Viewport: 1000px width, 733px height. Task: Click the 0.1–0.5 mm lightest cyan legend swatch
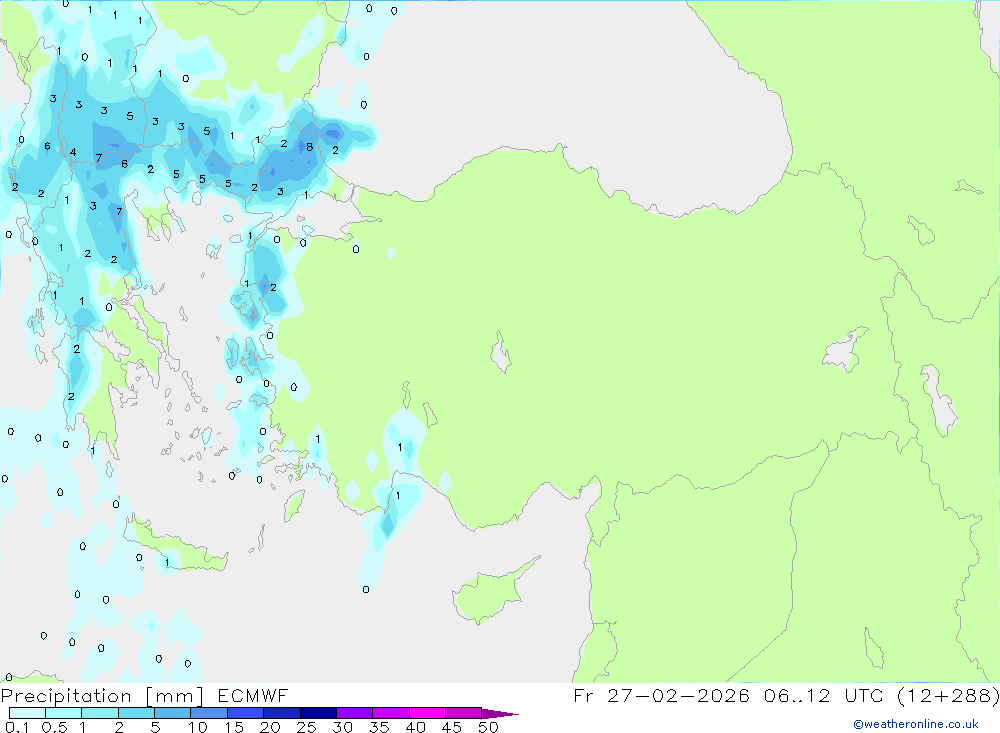pos(27,713)
